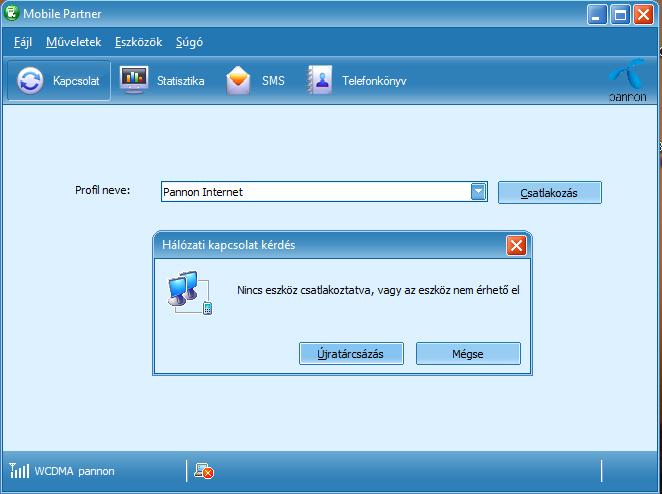Click the Pannon logo in the toolbar
Screen dimensions: 662x494
pyautogui.click(x=627, y=81)
